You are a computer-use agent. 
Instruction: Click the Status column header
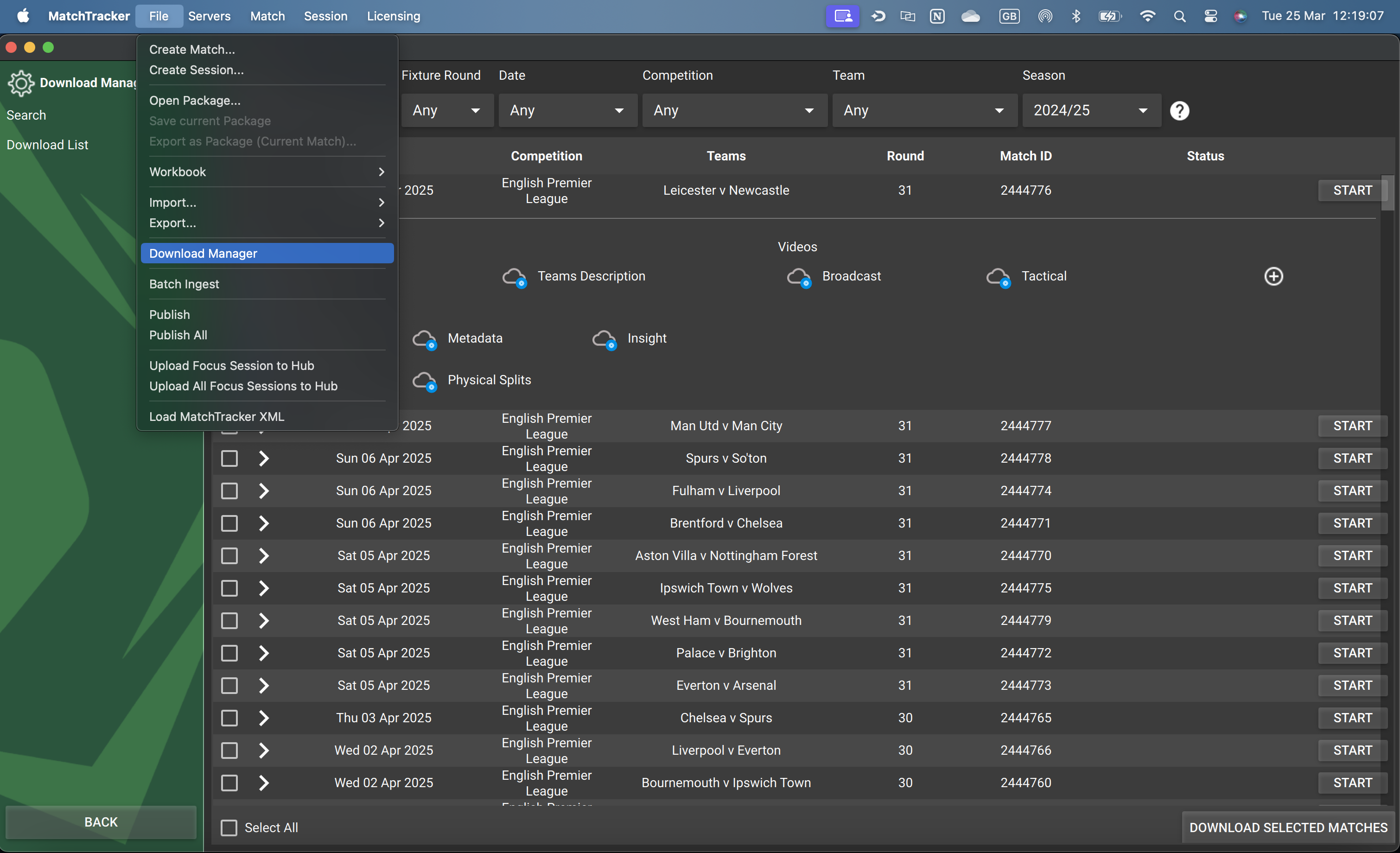click(x=1205, y=156)
